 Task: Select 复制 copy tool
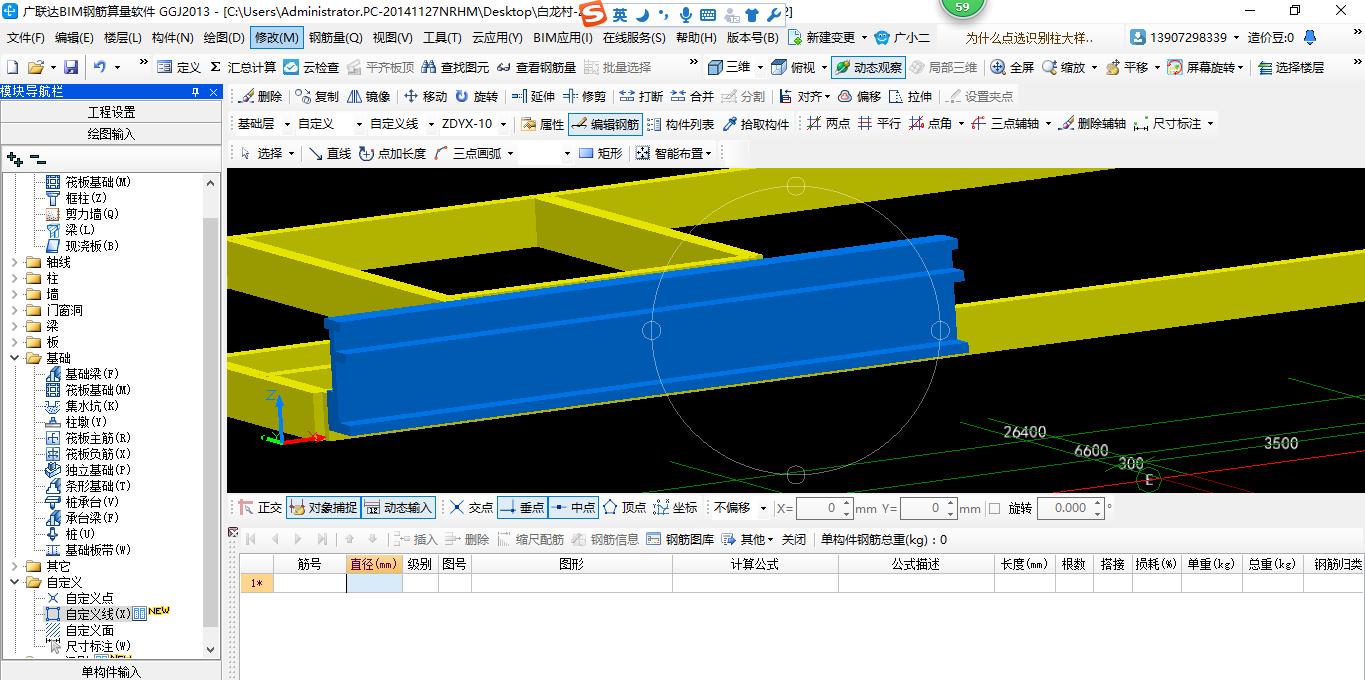click(318, 97)
